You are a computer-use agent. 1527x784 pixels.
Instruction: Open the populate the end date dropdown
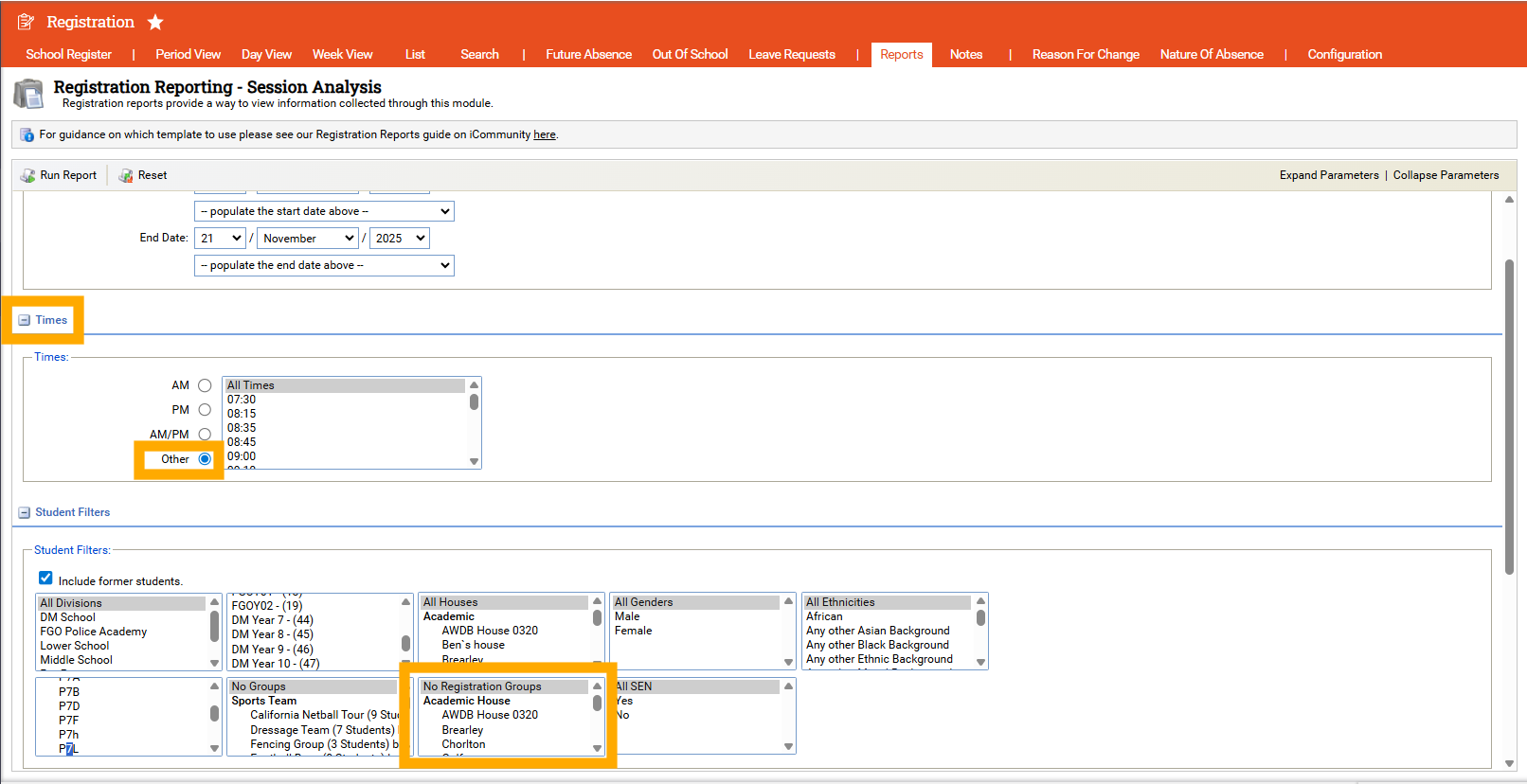(x=324, y=266)
